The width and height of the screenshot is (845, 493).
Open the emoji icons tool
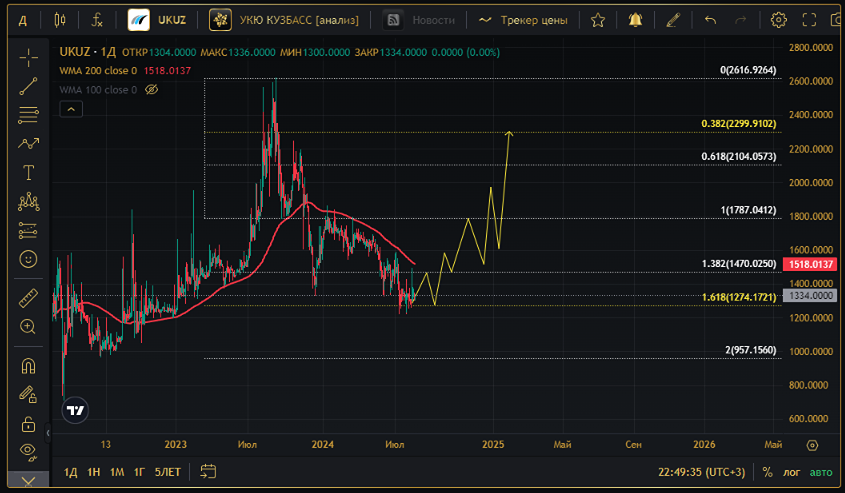click(28, 259)
